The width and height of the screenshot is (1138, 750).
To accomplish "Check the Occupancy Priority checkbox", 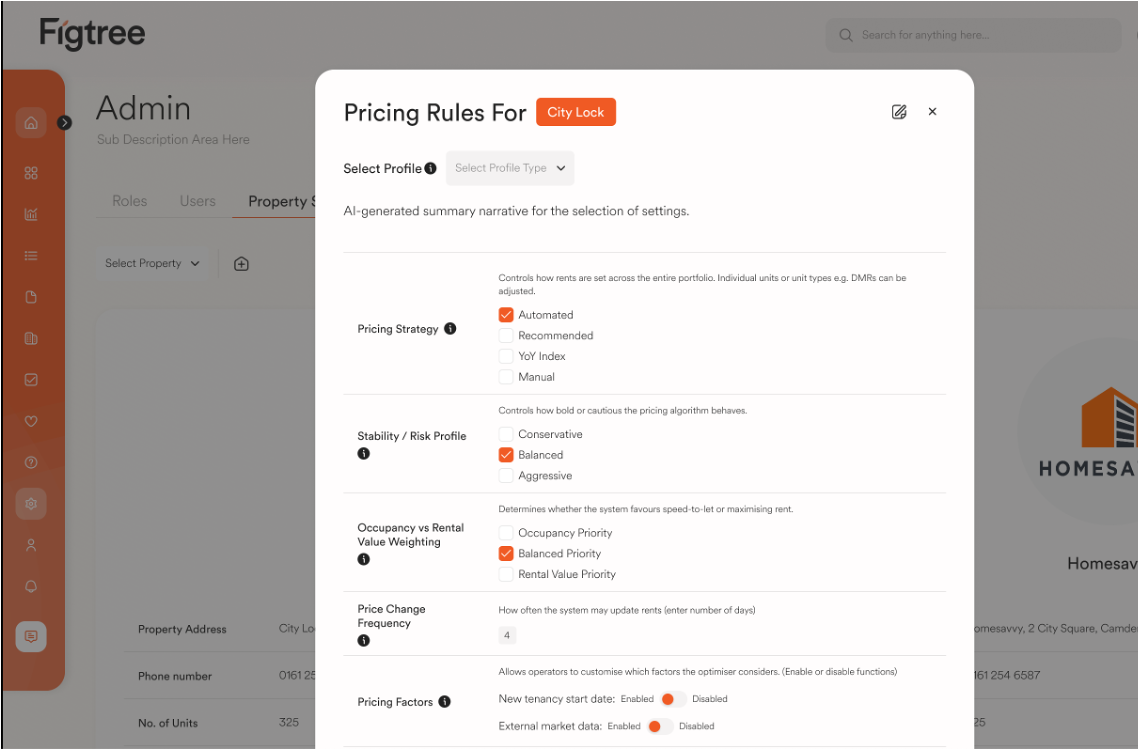I will [x=506, y=533].
